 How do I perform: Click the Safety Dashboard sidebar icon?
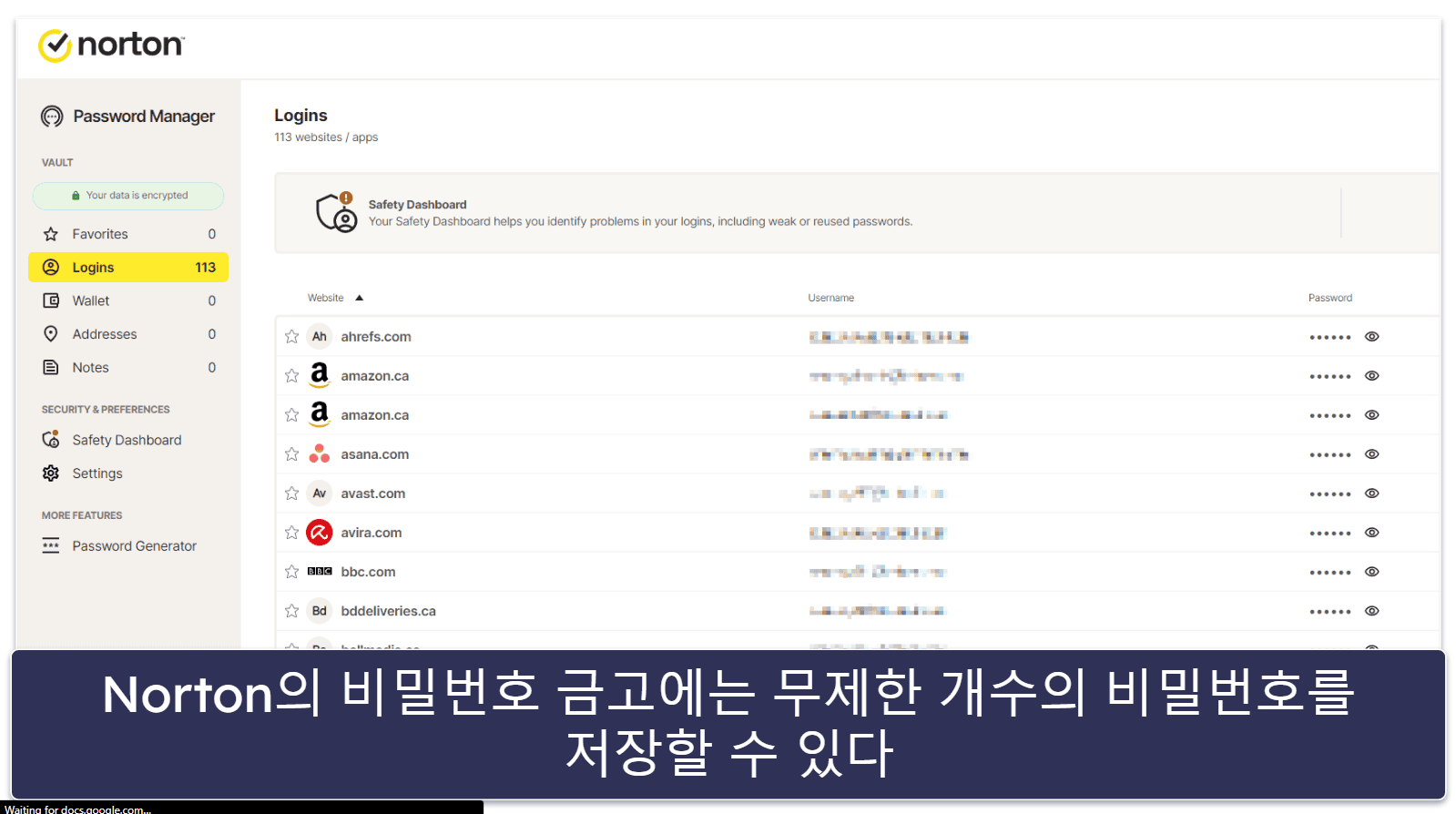[51, 440]
